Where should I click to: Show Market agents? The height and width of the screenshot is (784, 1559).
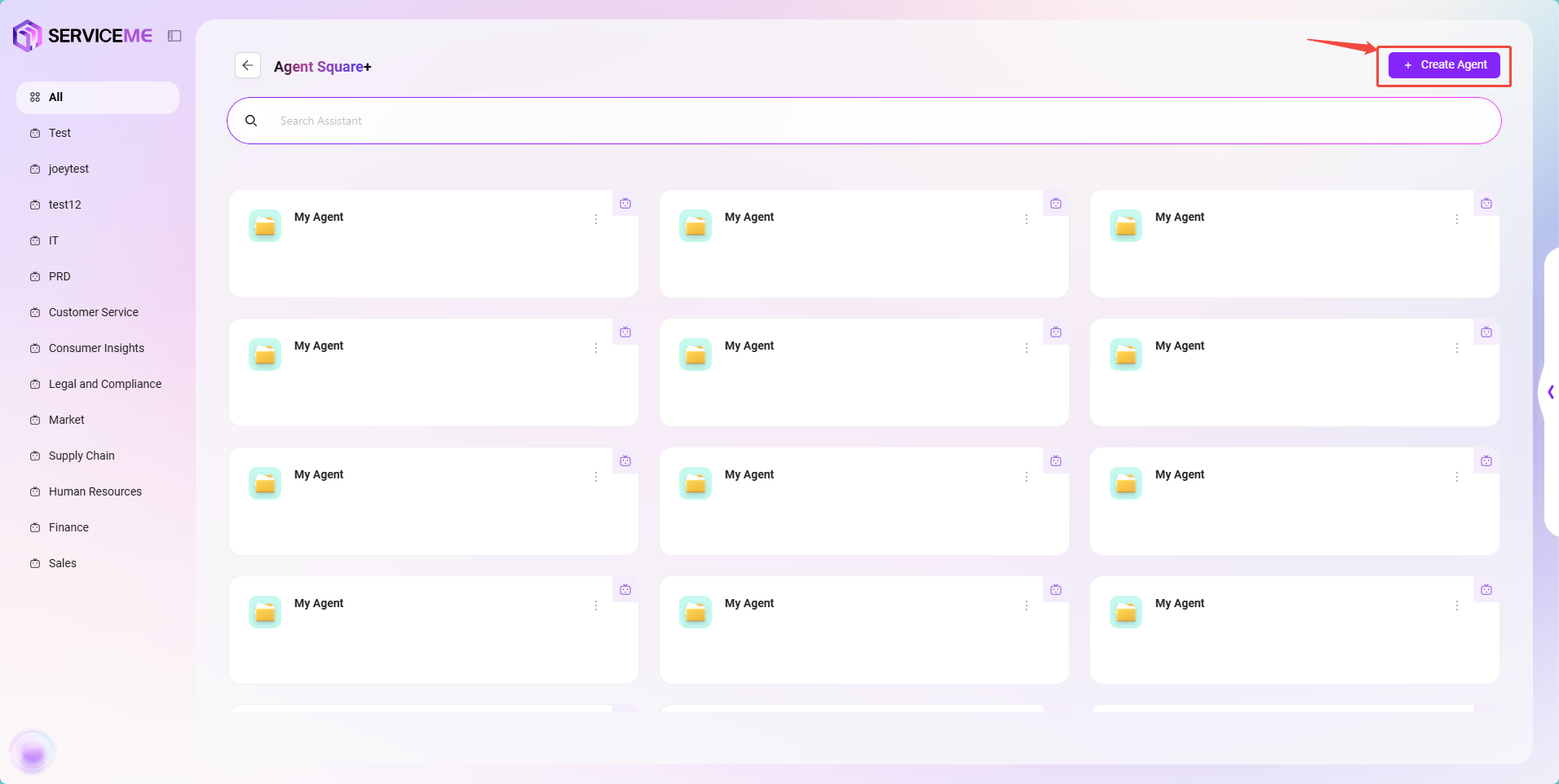(98, 420)
